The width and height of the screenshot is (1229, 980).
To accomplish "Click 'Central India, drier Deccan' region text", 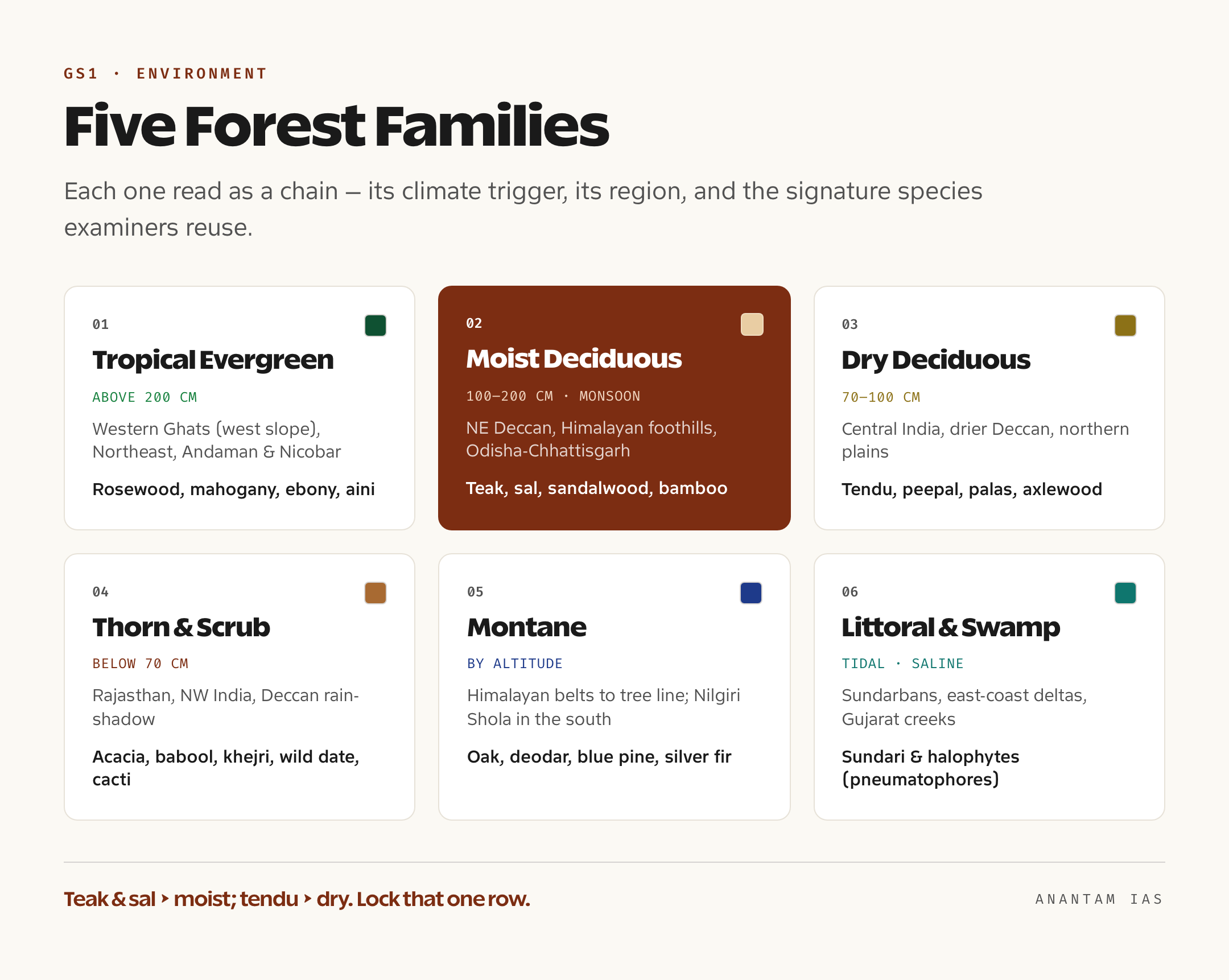I will 985,440.
